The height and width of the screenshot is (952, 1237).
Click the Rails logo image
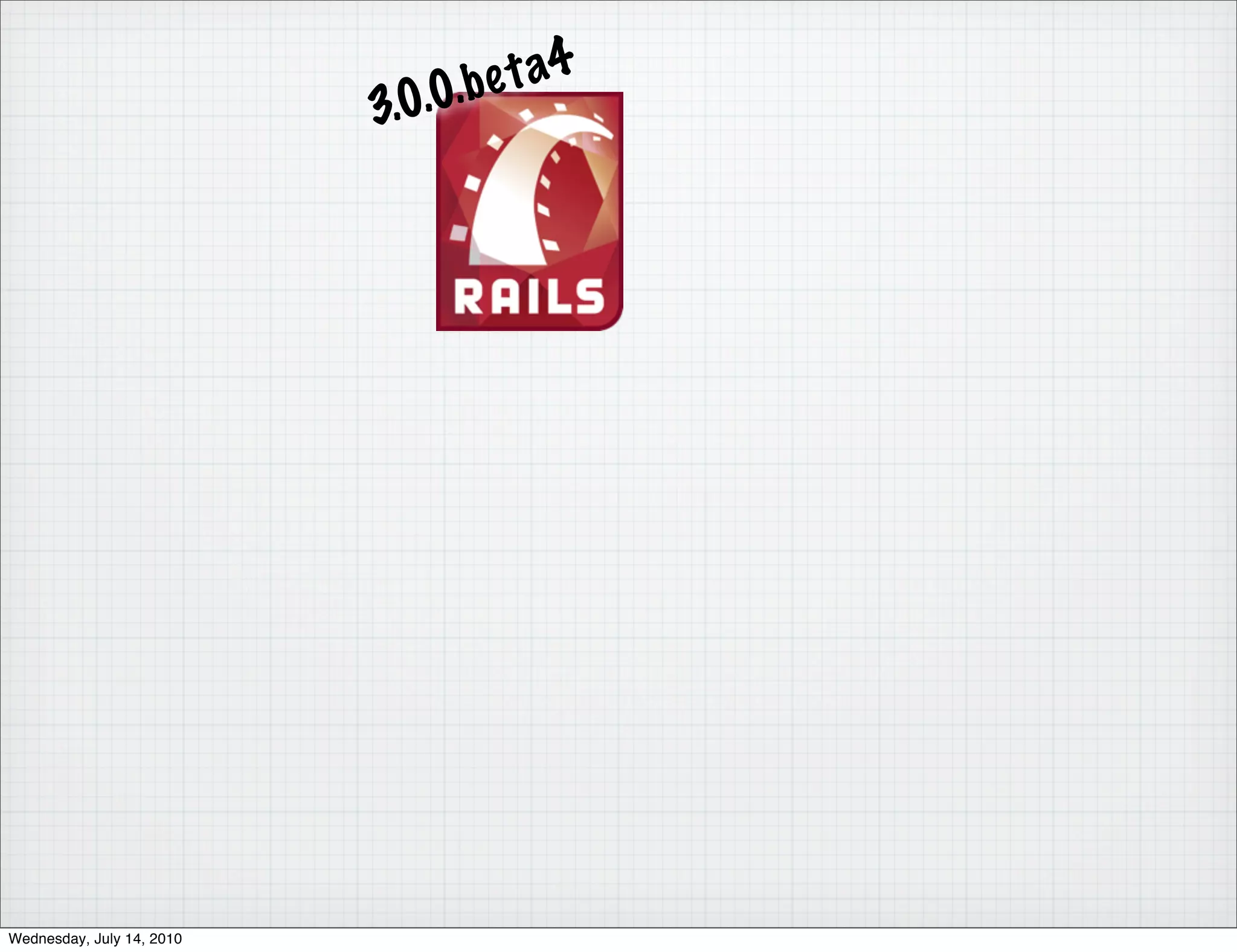(x=529, y=211)
